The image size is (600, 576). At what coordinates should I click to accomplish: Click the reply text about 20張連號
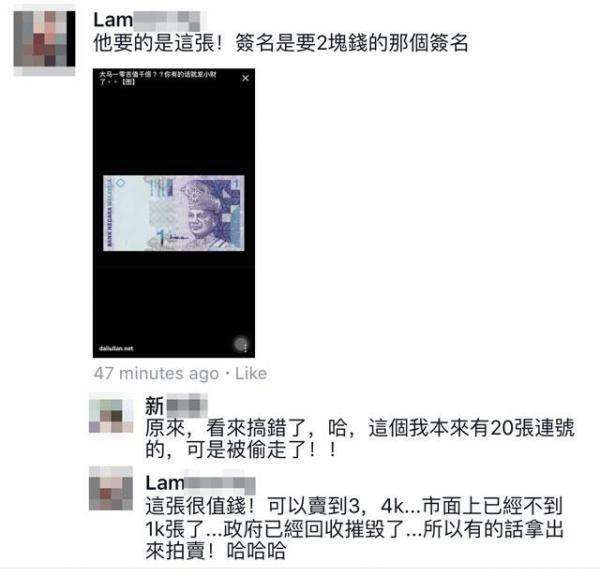[360, 428]
